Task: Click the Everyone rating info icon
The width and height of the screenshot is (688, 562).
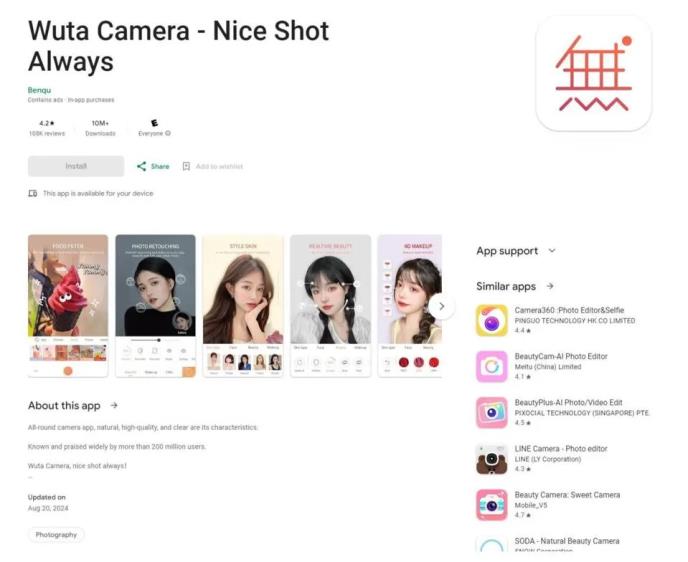Action: [168, 133]
